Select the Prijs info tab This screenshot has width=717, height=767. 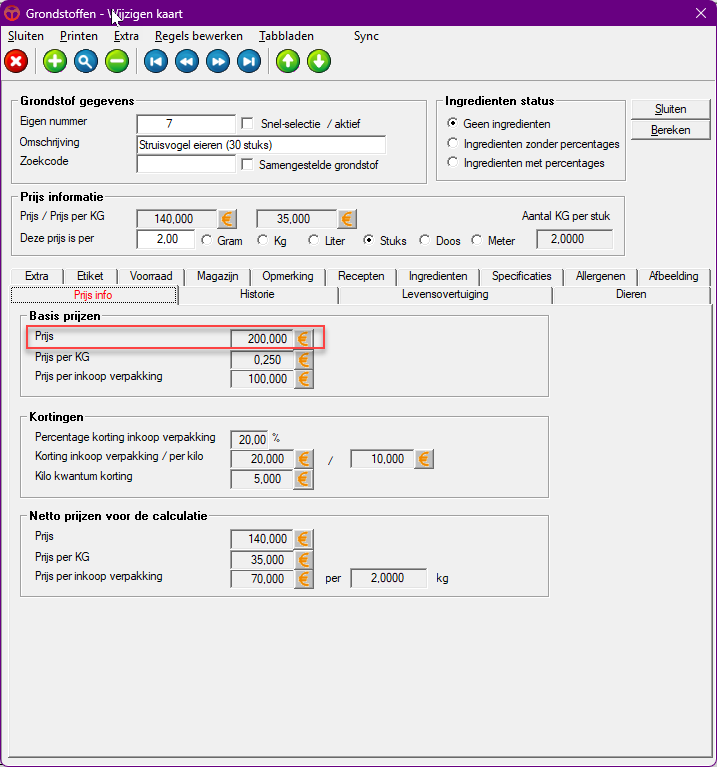click(x=93, y=295)
